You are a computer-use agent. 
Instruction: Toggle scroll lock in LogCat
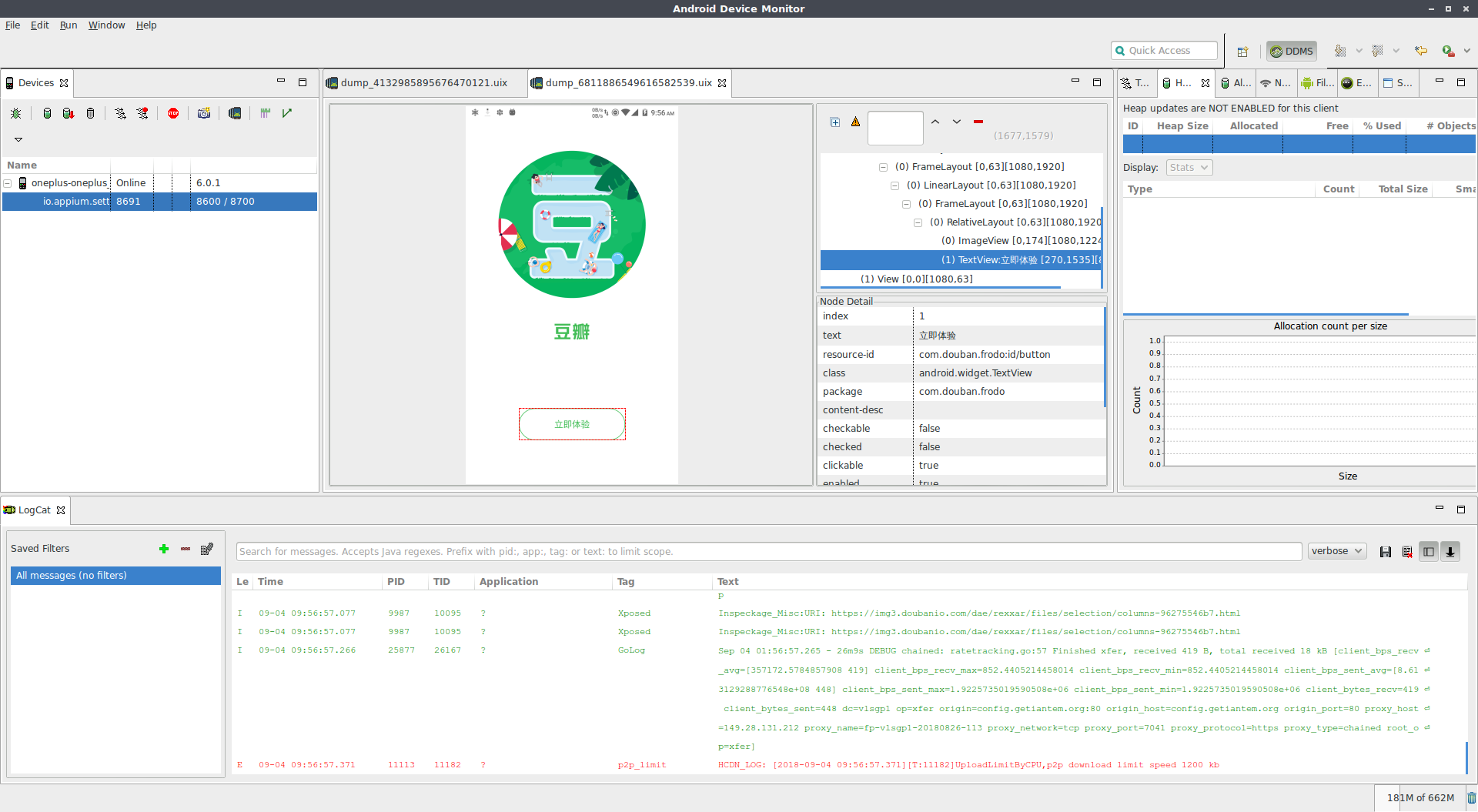pos(1450,552)
